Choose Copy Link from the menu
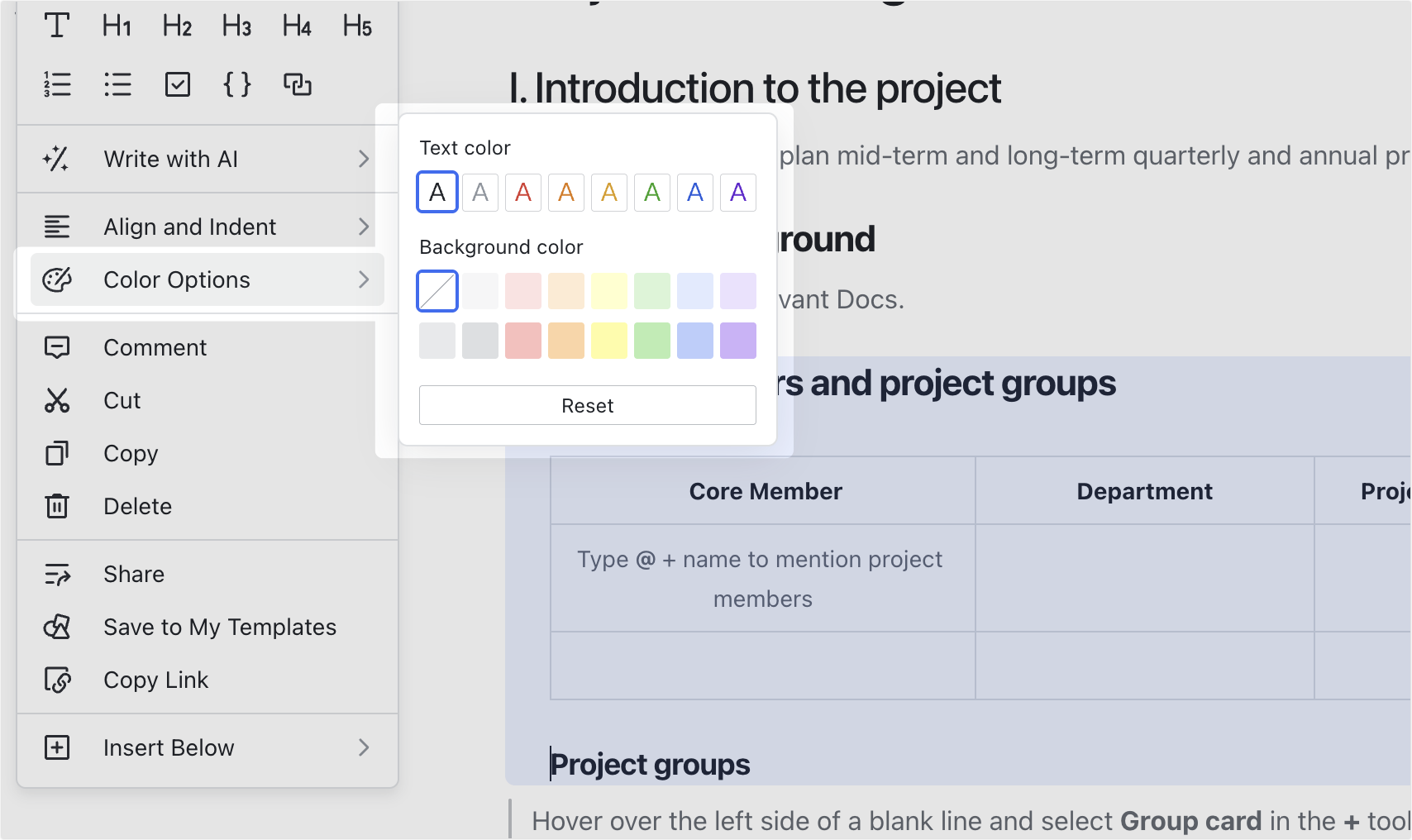 coord(207,680)
